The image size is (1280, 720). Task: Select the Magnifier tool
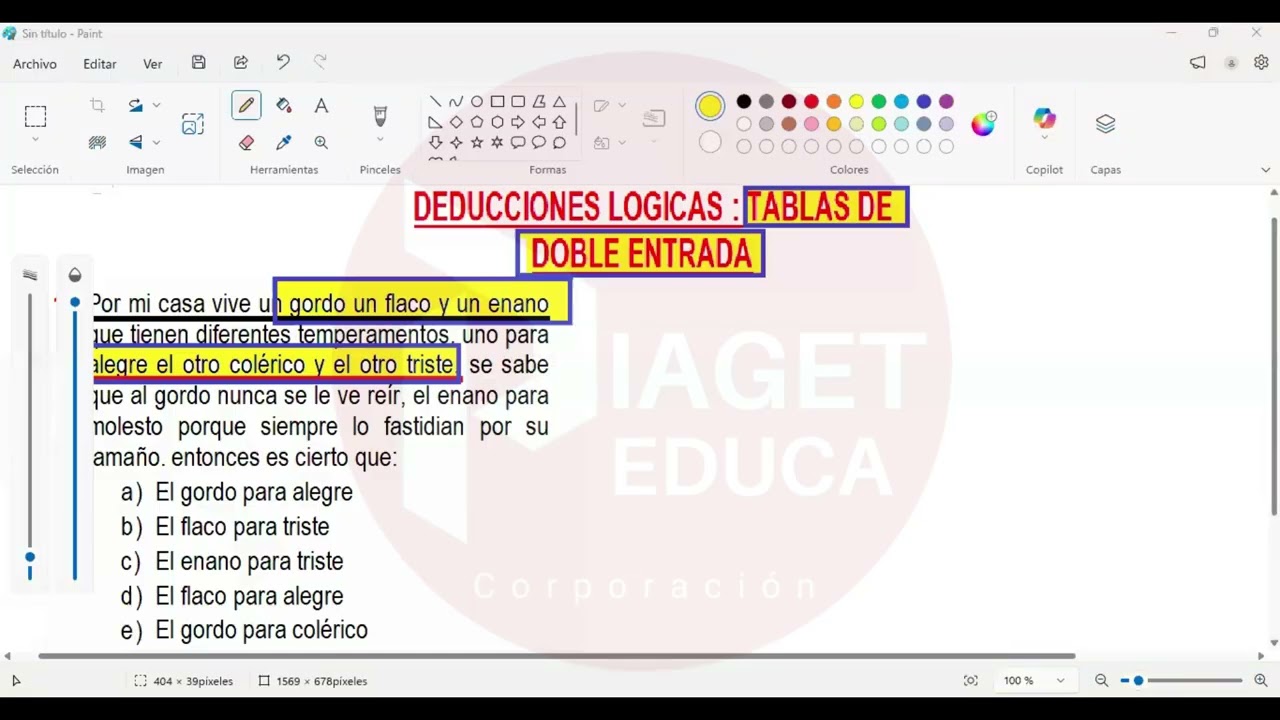[x=321, y=142]
